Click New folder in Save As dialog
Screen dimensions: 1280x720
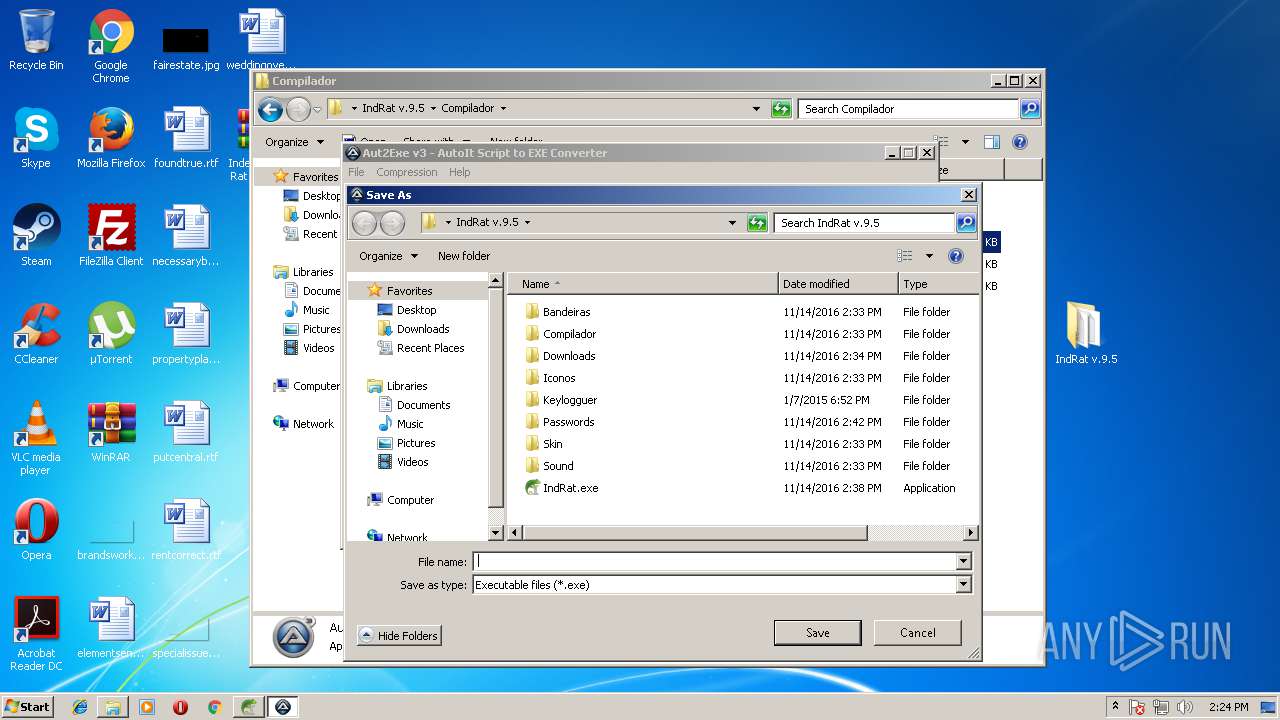(464, 256)
